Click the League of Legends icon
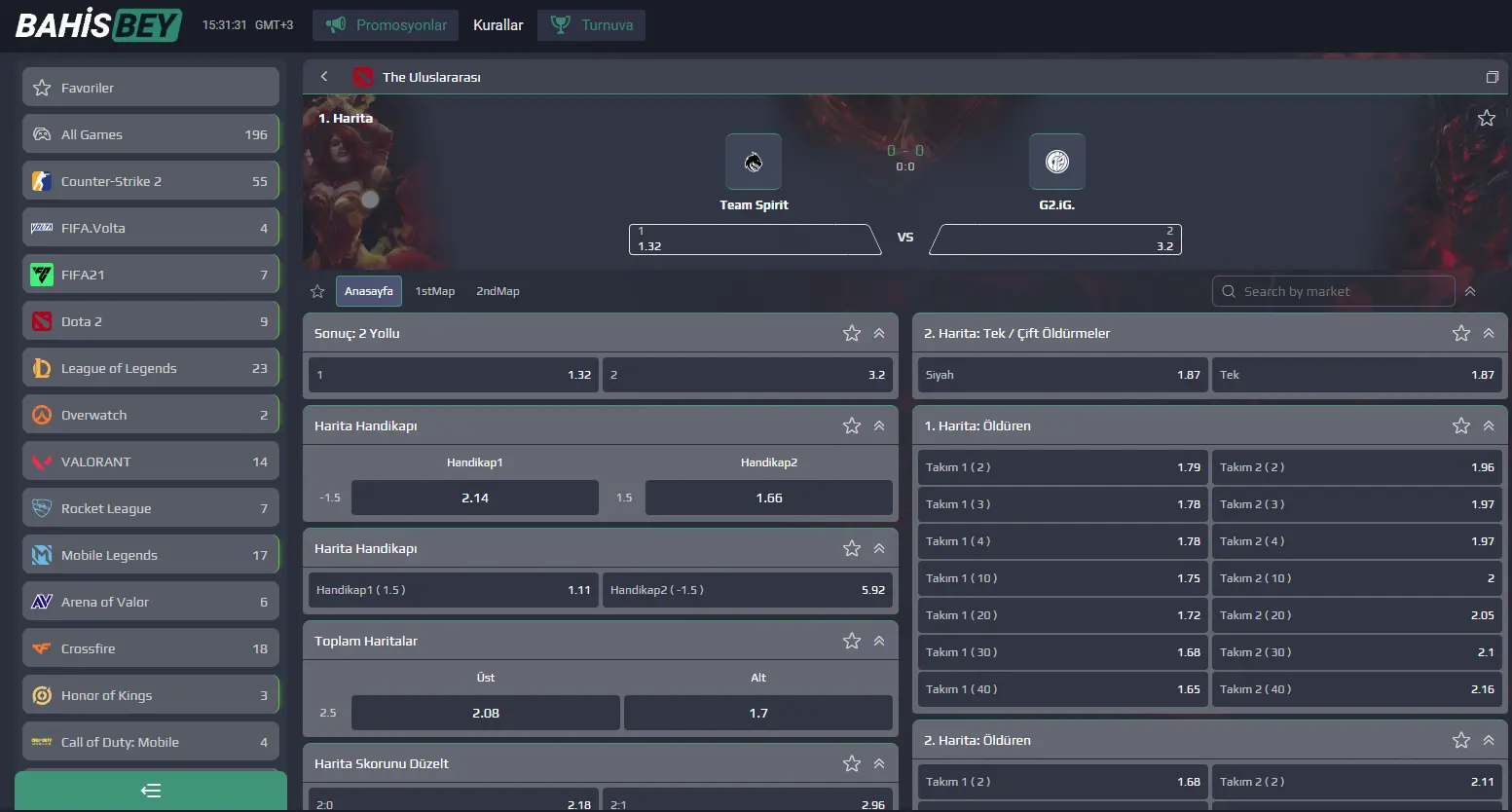1512x812 pixels. point(42,368)
